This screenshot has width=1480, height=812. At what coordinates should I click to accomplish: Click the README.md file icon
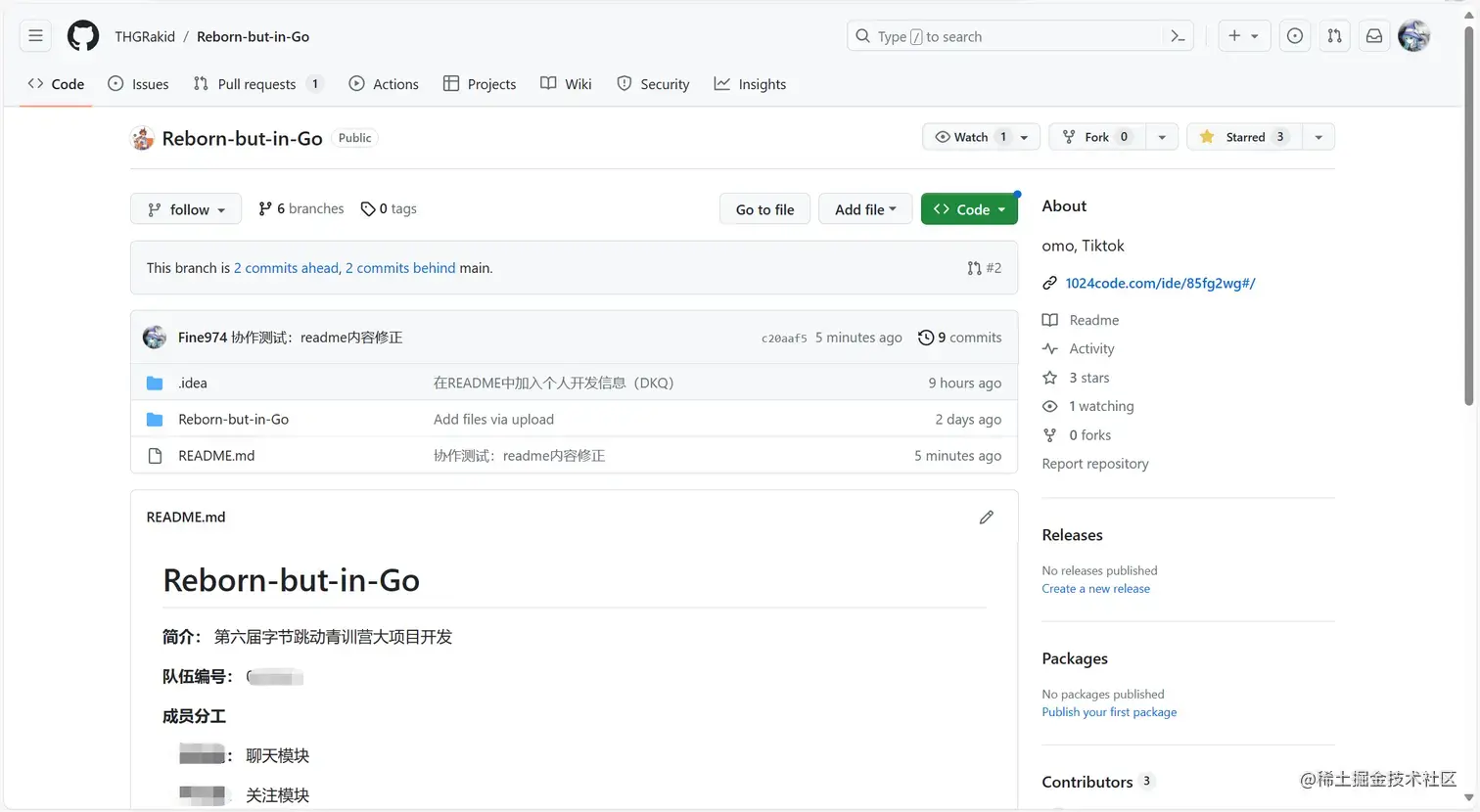155,456
